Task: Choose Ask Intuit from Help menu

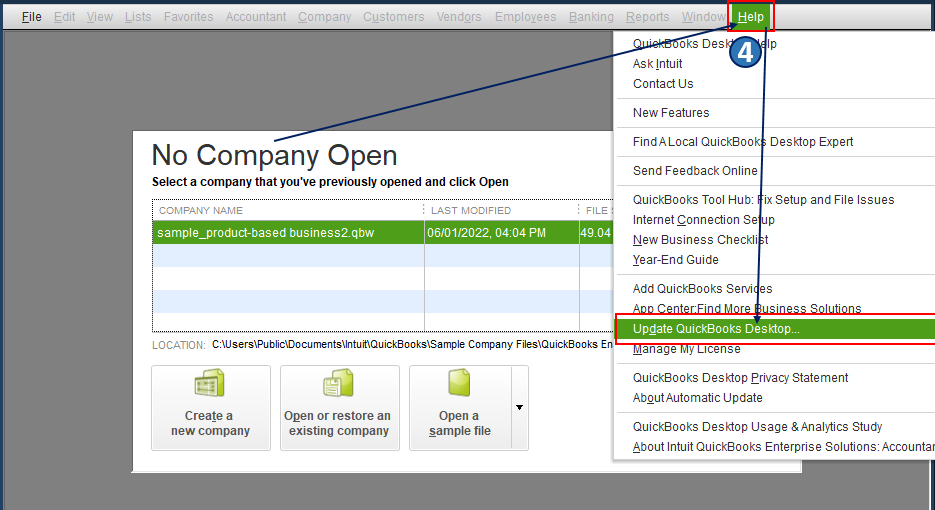Action: [x=657, y=64]
